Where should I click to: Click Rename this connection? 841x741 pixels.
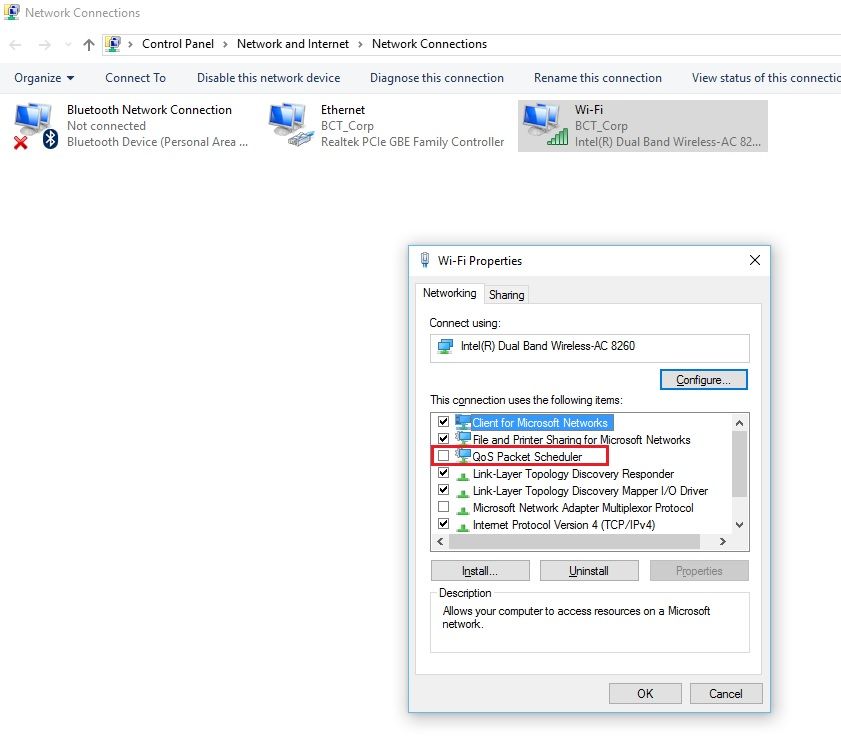point(598,78)
